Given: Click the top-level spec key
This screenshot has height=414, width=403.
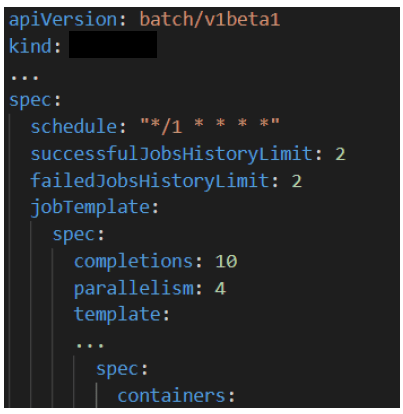Looking at the screenshot, I should [x=31, y=100].
